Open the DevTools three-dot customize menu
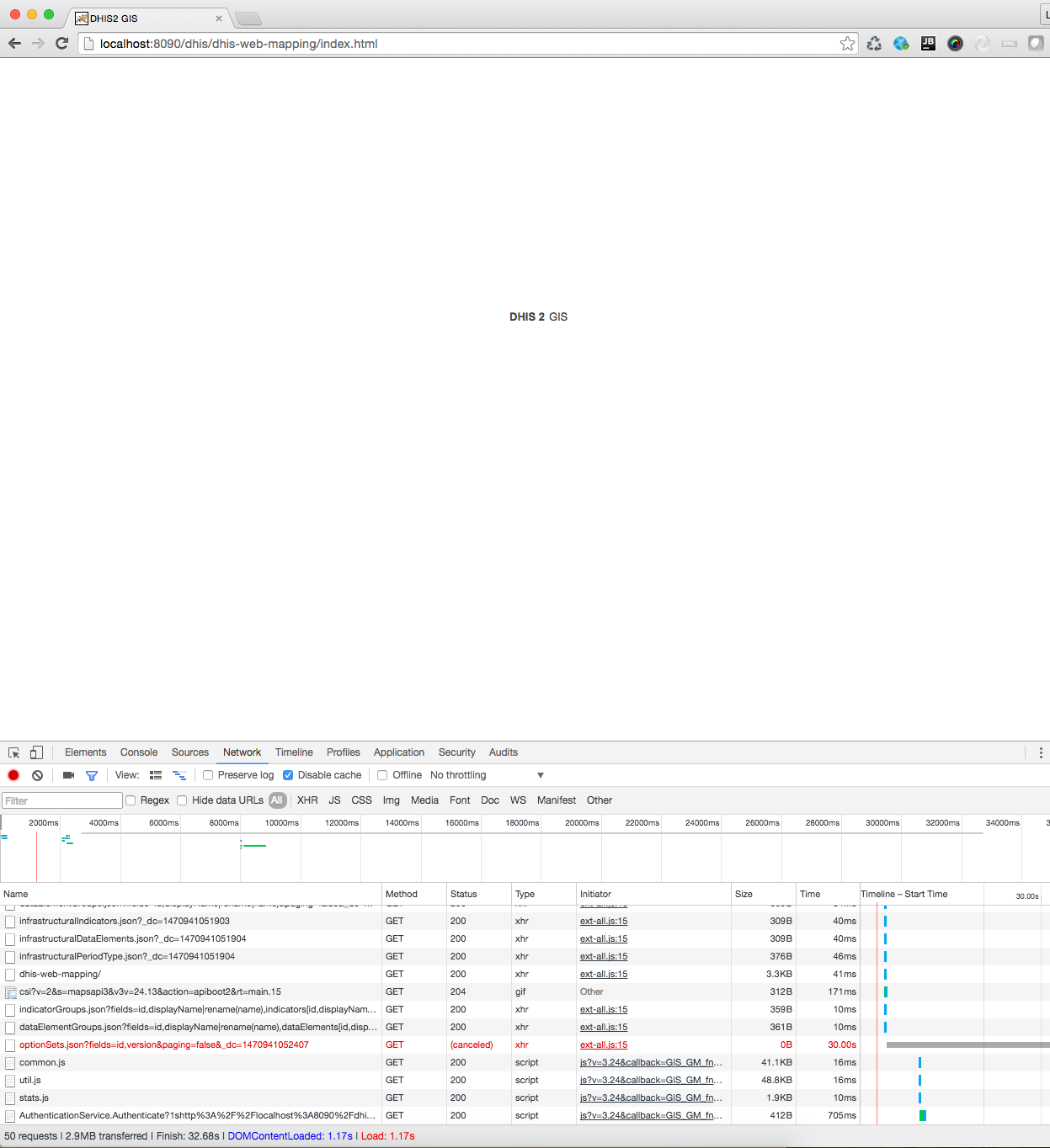Screen dimensions: 1050x1148 (x=1041, y=752)
